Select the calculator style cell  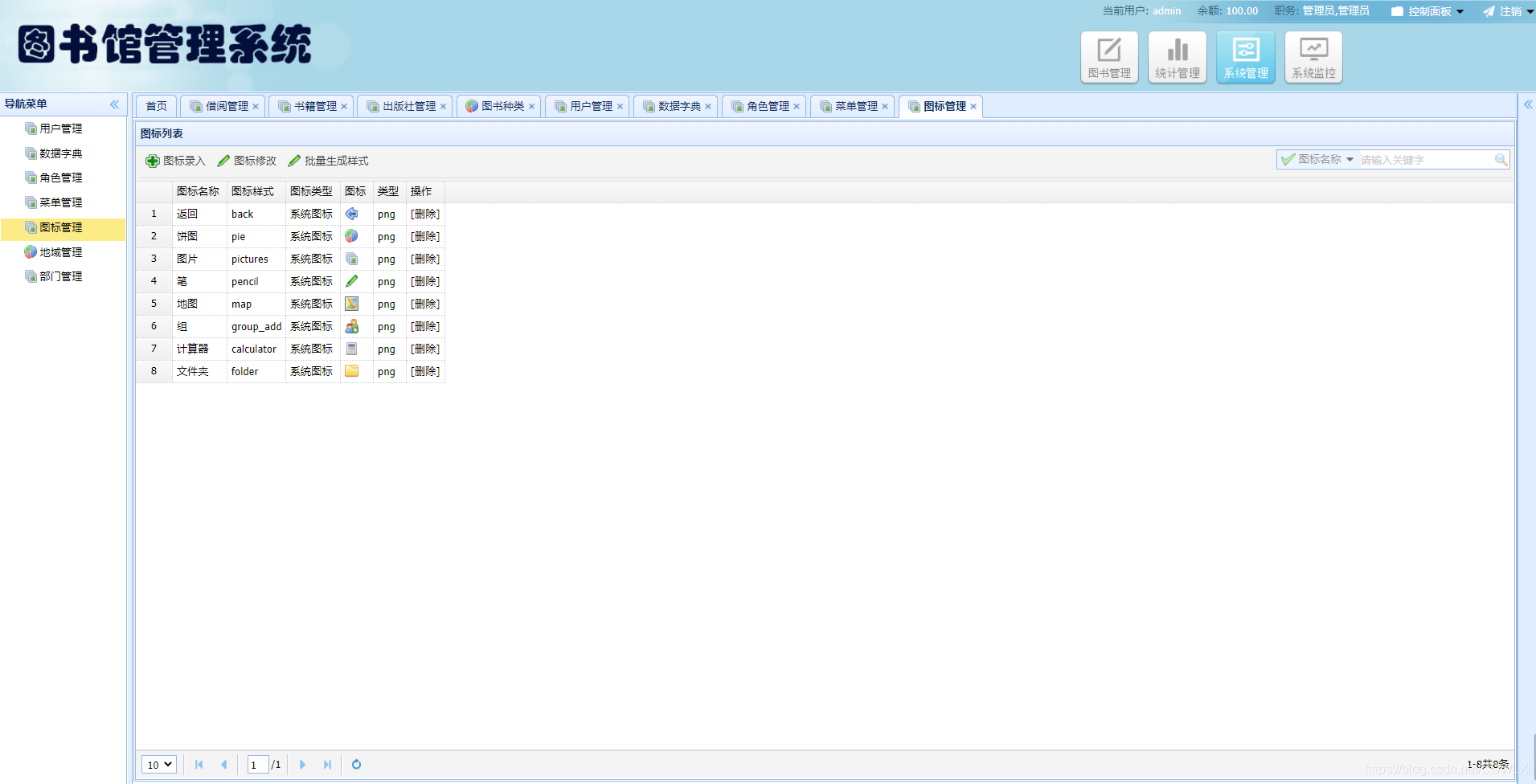(x=256, y=349)
